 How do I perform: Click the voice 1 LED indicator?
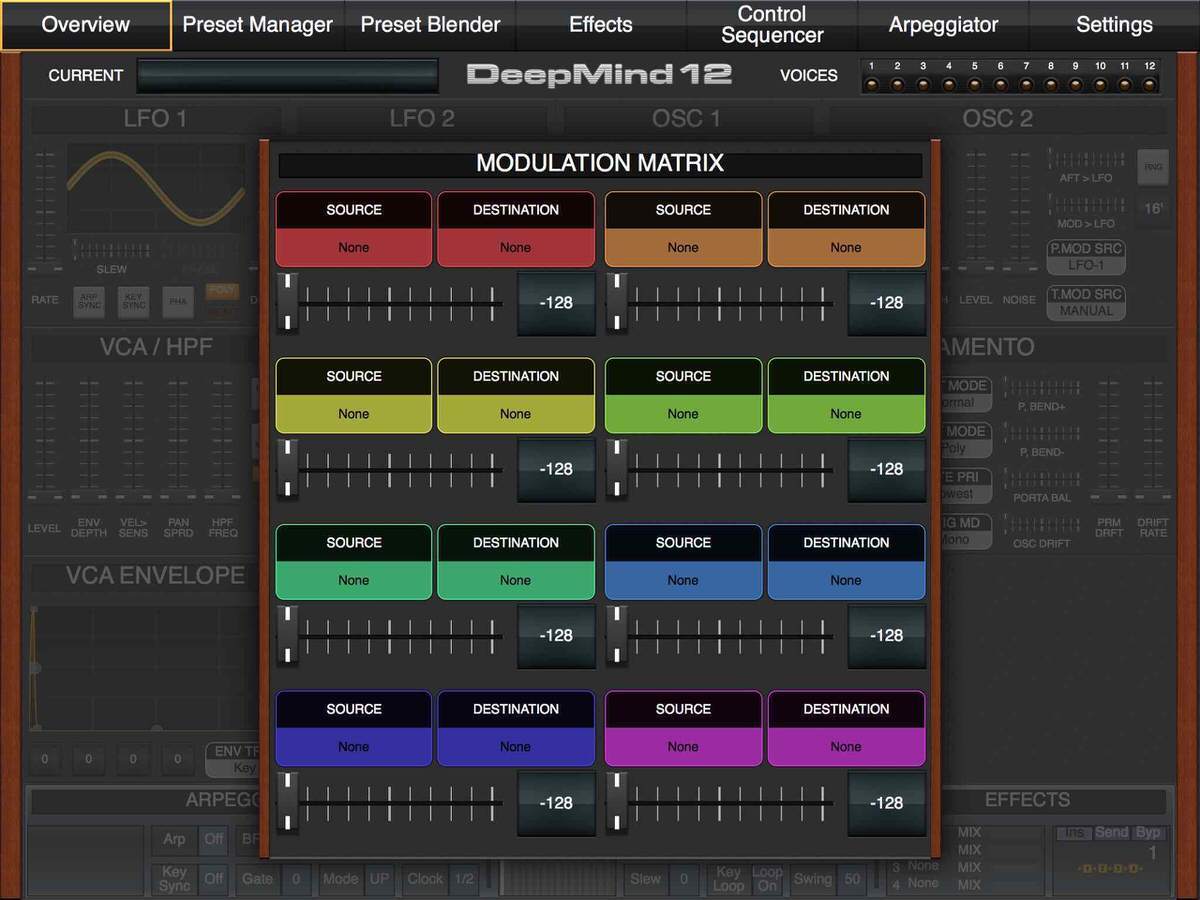(872, 84)
